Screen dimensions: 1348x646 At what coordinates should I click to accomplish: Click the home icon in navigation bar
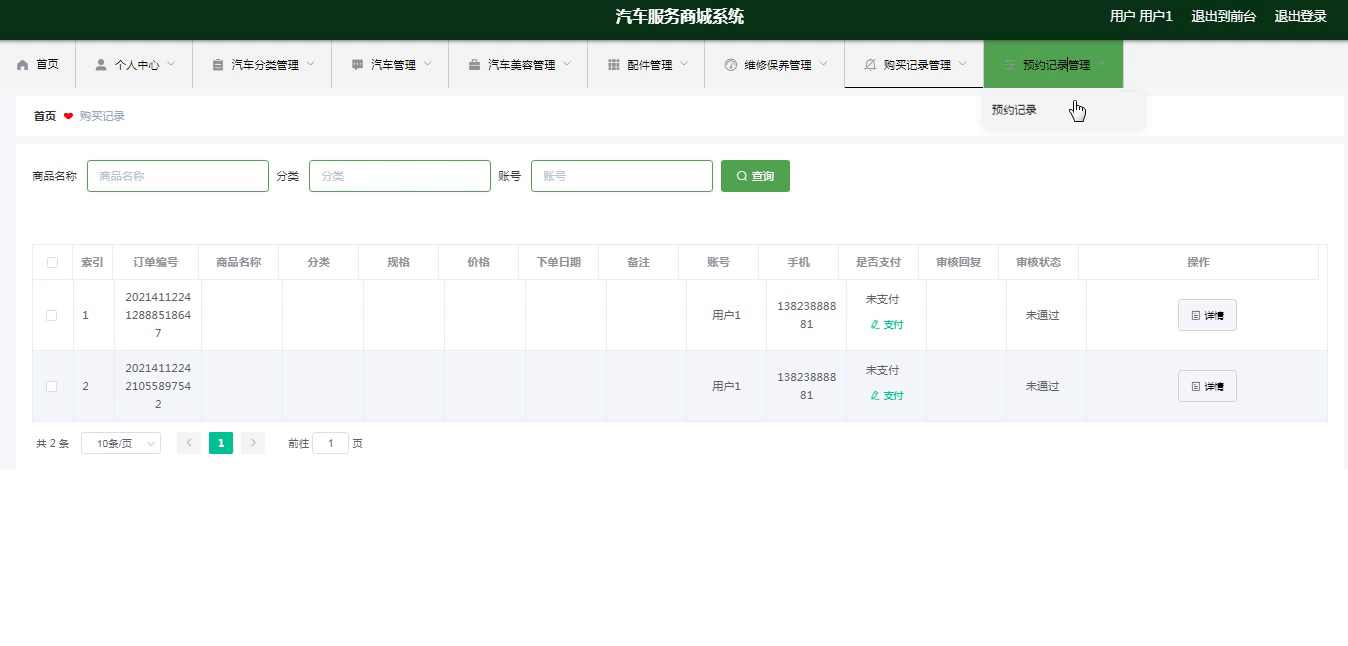point(23,65)
